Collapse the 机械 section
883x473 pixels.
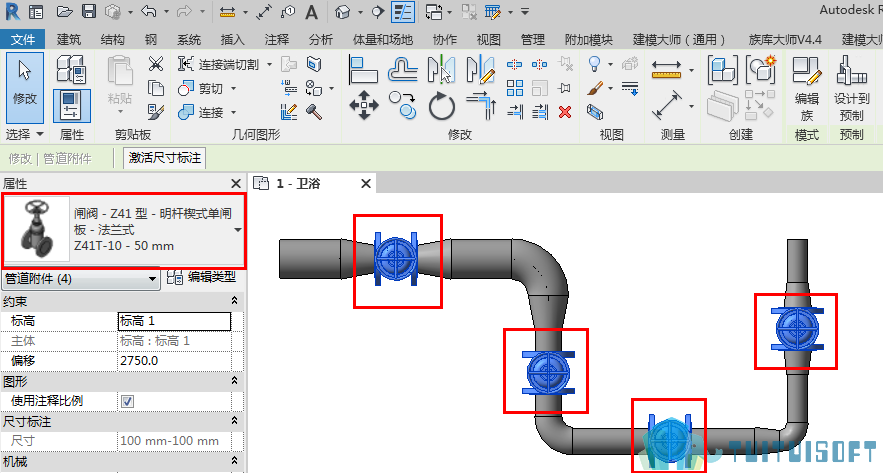(234, 461)
